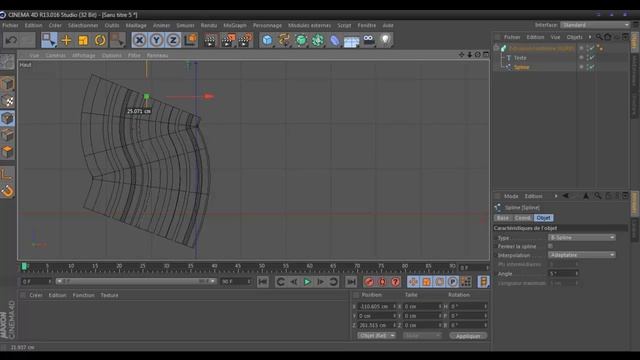The height and width of the screenshot is (360, 640).
Task: Activate the Scale tool
Action: tap(83, 40)
